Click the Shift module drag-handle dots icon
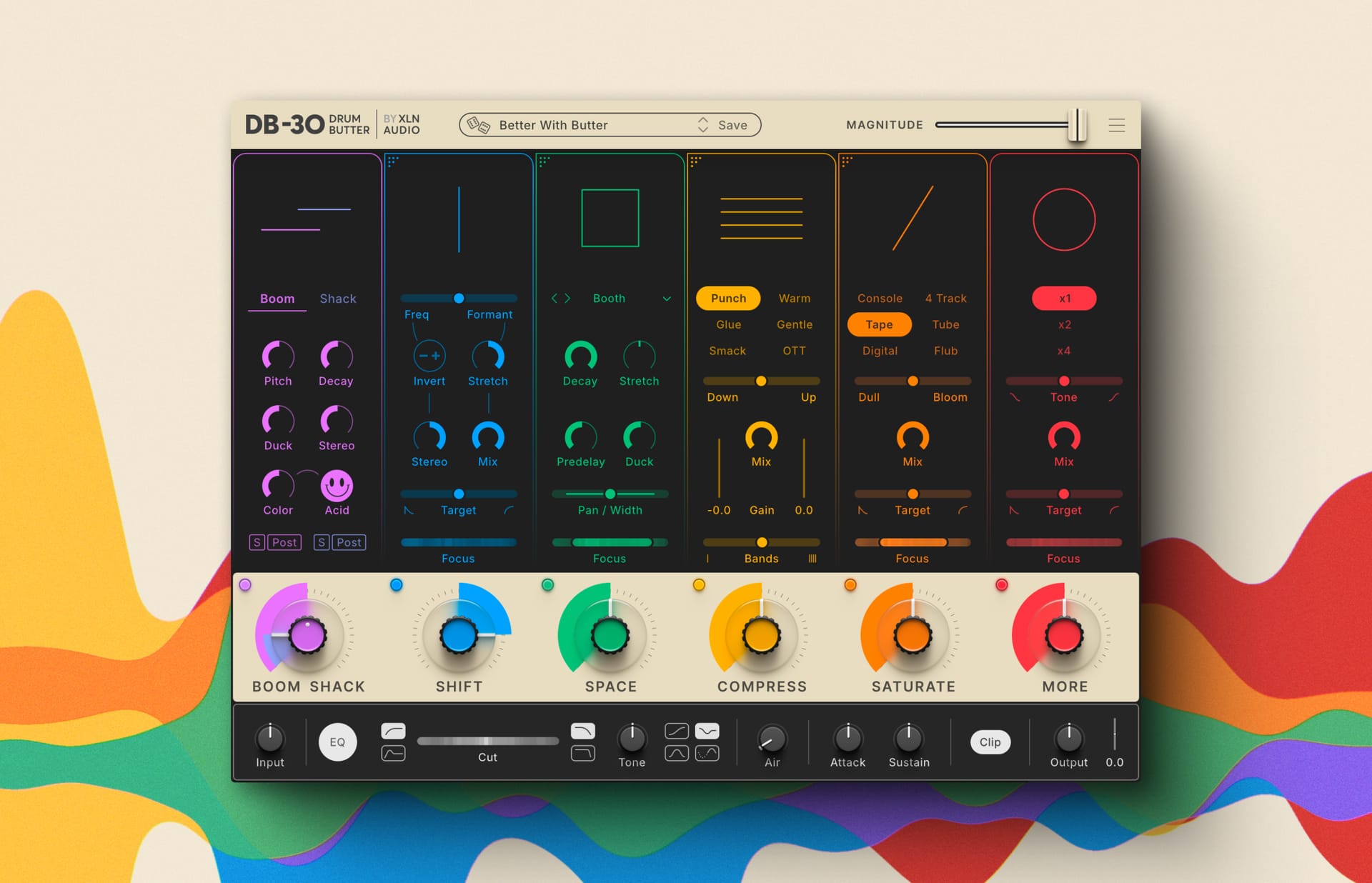This screenshot has height=883, width=1372. pyautogui.click(x=392, y=161)
